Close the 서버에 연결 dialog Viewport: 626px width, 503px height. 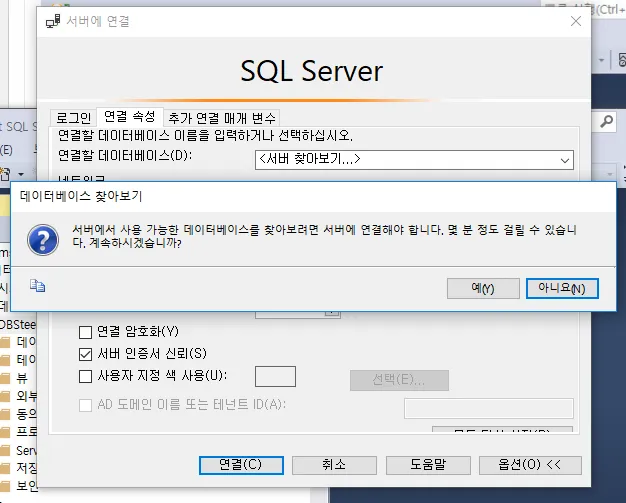(x=576, y=21)
